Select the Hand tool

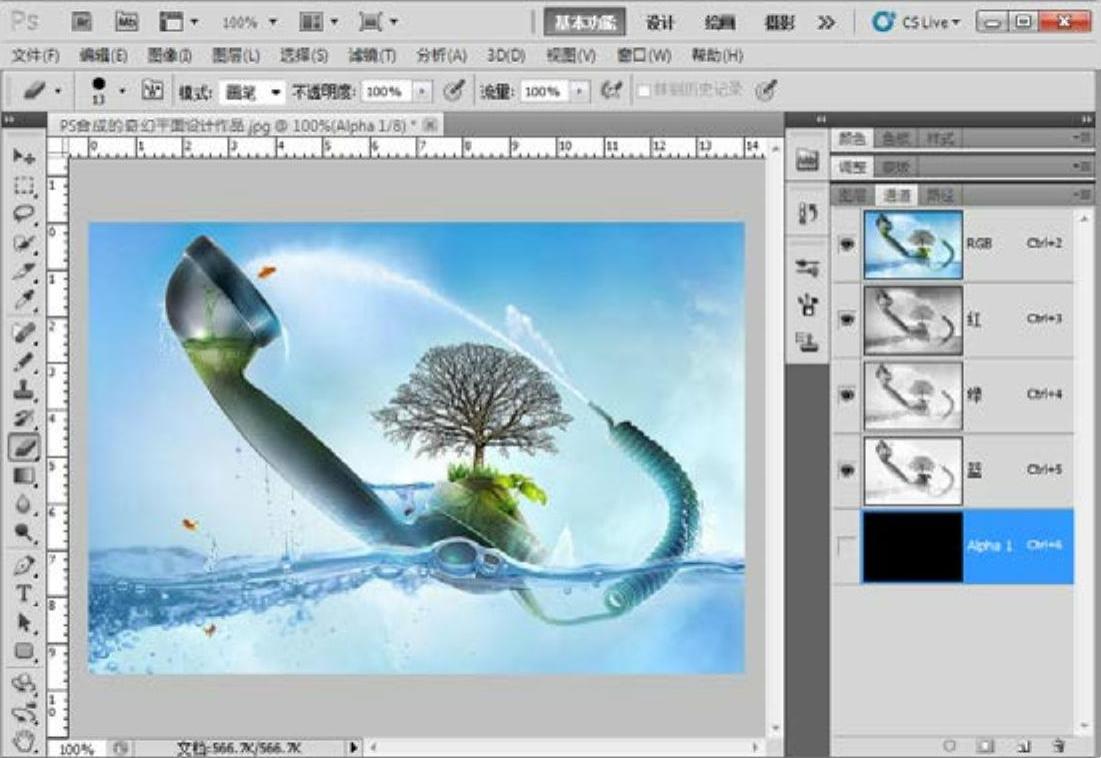click(x=24, y=741)
